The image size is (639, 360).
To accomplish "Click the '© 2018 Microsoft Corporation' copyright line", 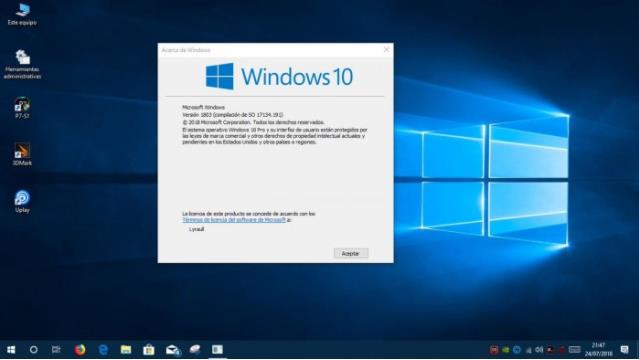I will 253,122.
